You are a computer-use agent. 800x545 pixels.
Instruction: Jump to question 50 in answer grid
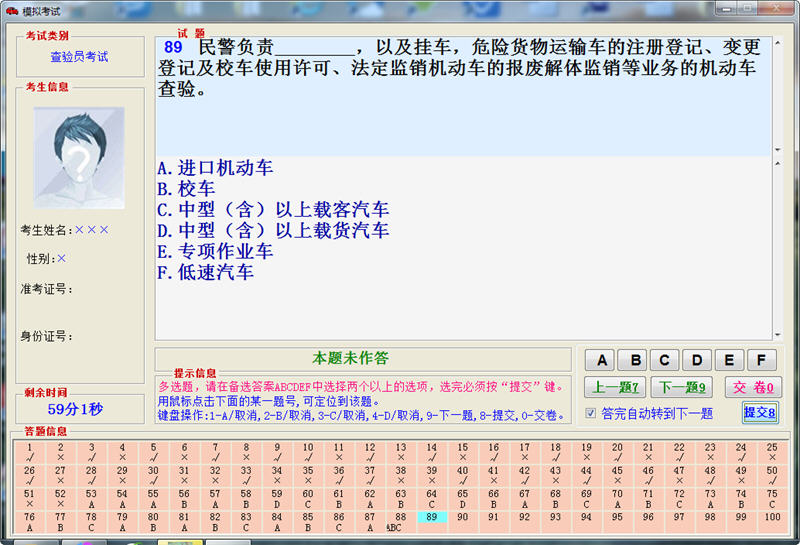[772, 475]
